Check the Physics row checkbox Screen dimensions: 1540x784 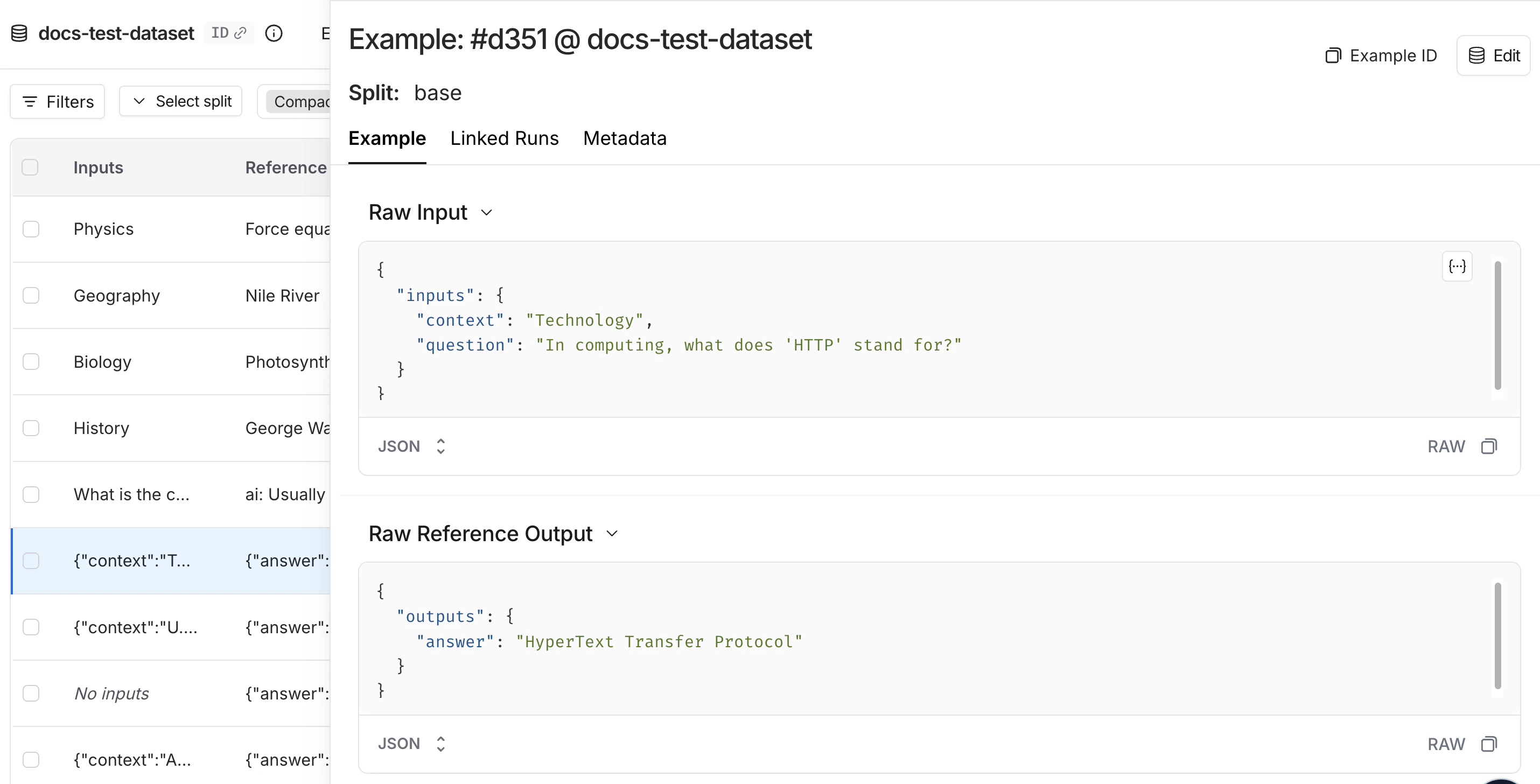click(x=31, y=229)
